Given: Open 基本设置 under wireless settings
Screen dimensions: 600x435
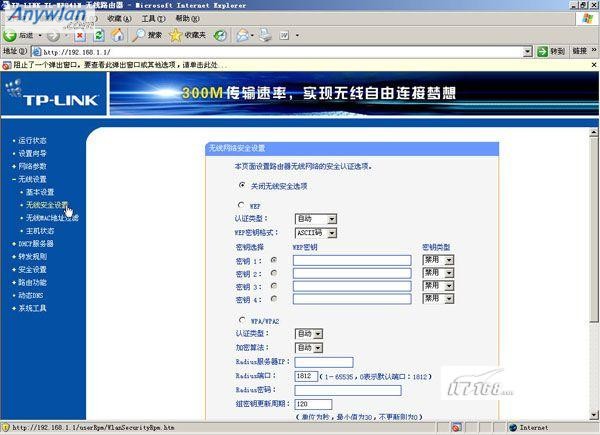Looking at the screenshot, I should coord(40,192).
